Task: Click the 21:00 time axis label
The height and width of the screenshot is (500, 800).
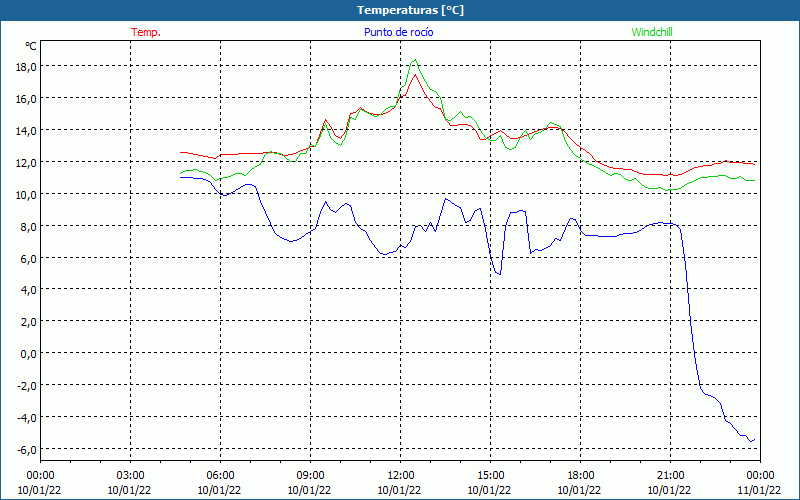Action: coord(670,476)
